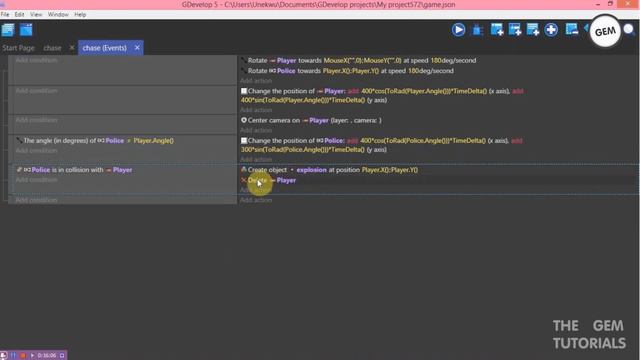
Task: Open the File menu
Action: tap(5, 14)
